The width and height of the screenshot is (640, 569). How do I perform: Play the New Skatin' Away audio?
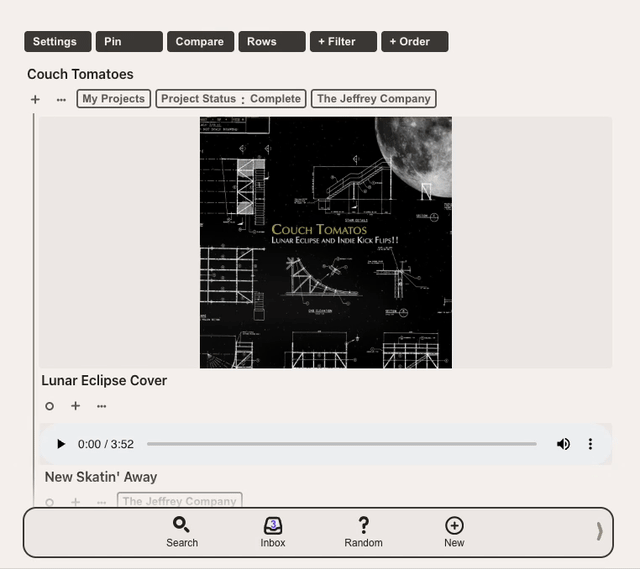pos(61,444)
